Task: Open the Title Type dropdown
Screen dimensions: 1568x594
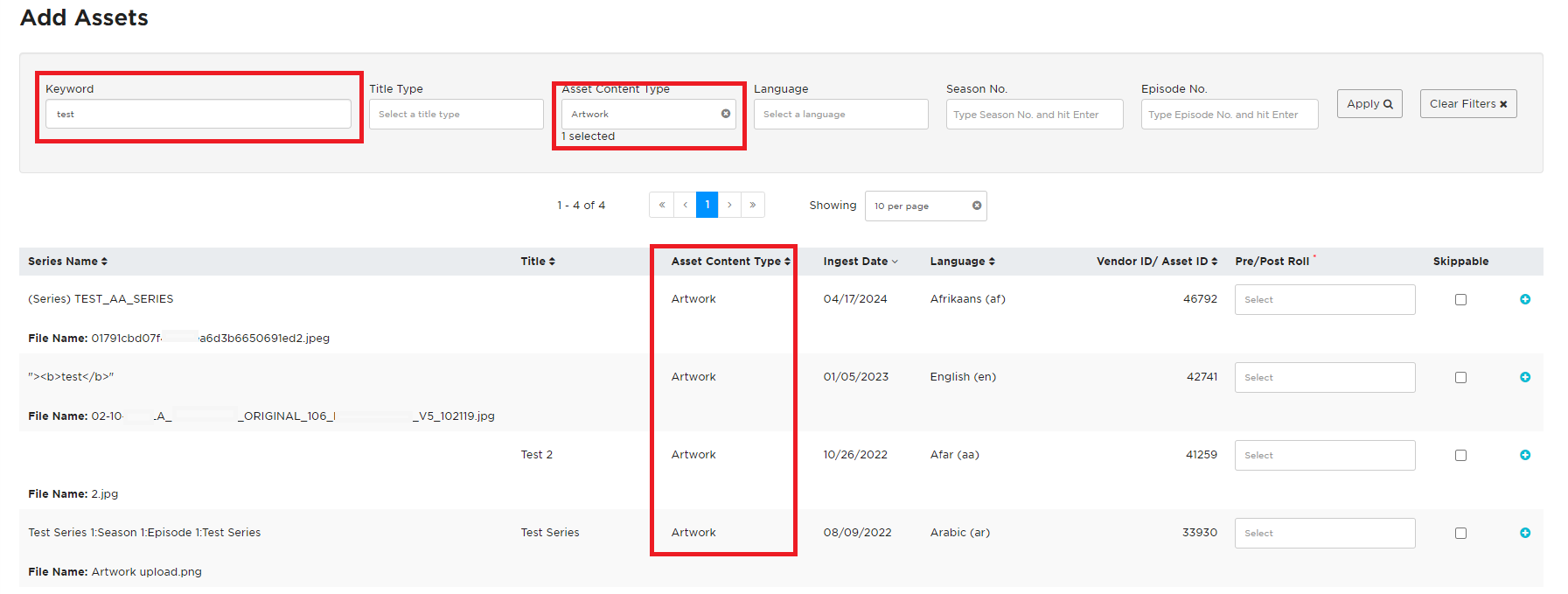Action: point(456,114)
